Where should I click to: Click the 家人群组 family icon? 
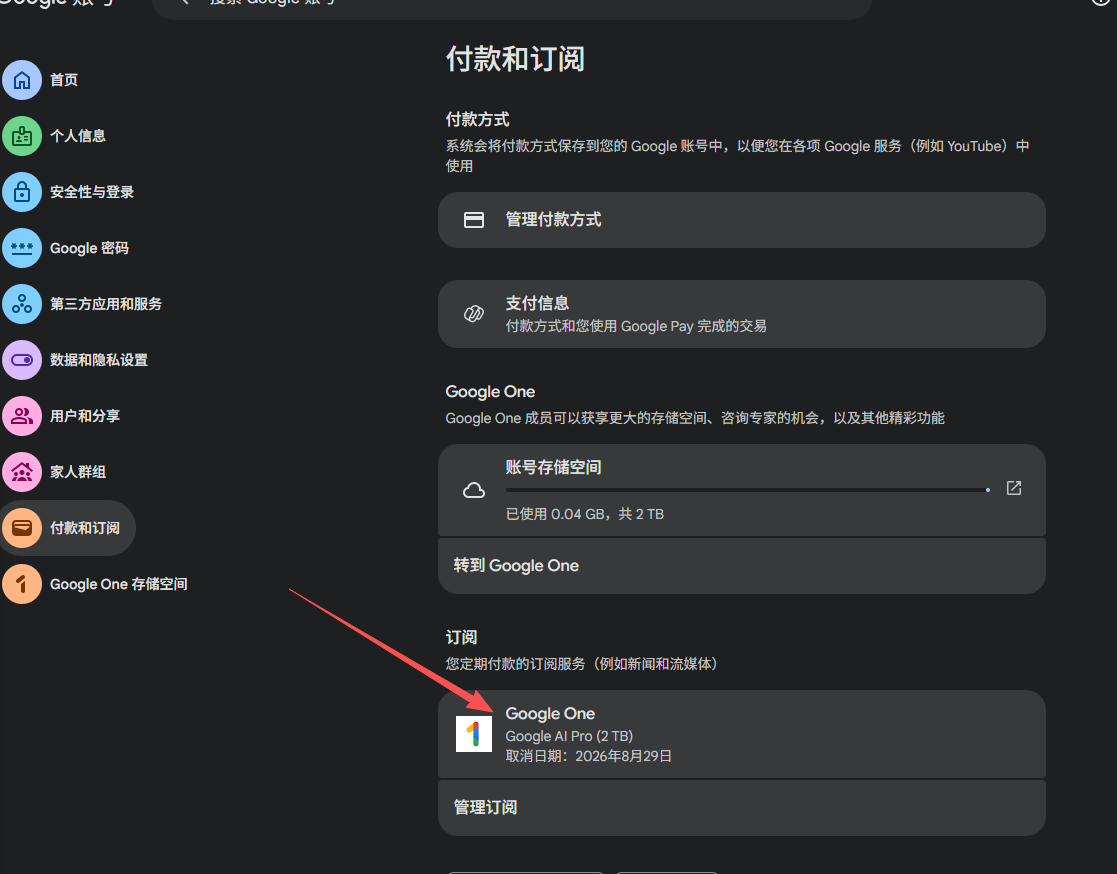tap(22, 472)
